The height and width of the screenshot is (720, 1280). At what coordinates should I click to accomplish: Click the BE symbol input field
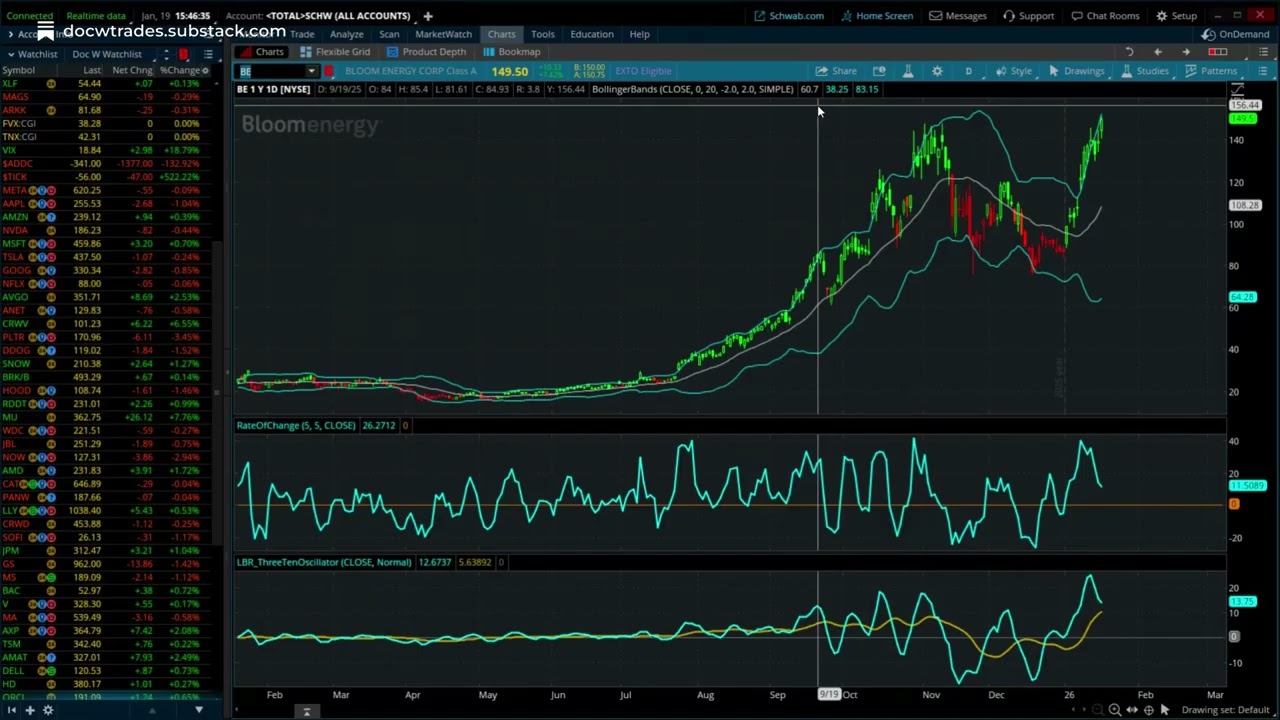pyautogui.click(x=271, y=71)
